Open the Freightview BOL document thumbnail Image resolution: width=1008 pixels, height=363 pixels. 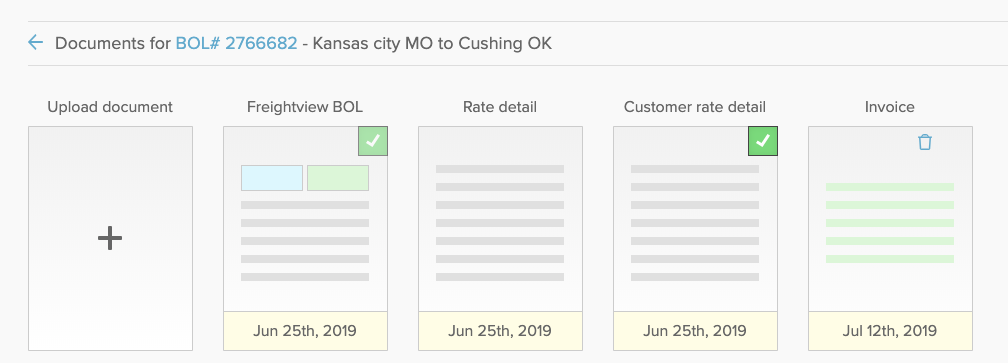(305, 219)
